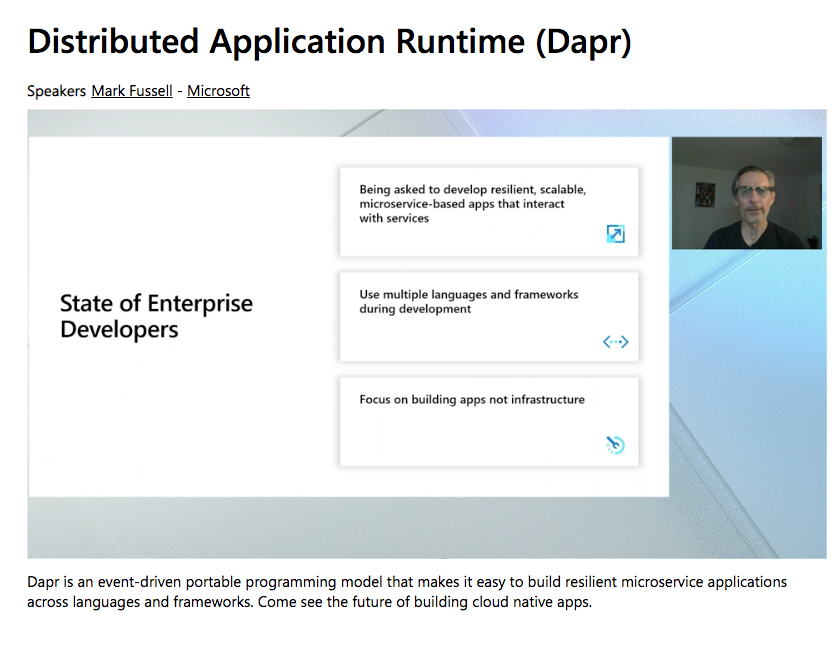836x669 pixels.
Task: Click the Focus on building apps card
Action: coord(489,420)
